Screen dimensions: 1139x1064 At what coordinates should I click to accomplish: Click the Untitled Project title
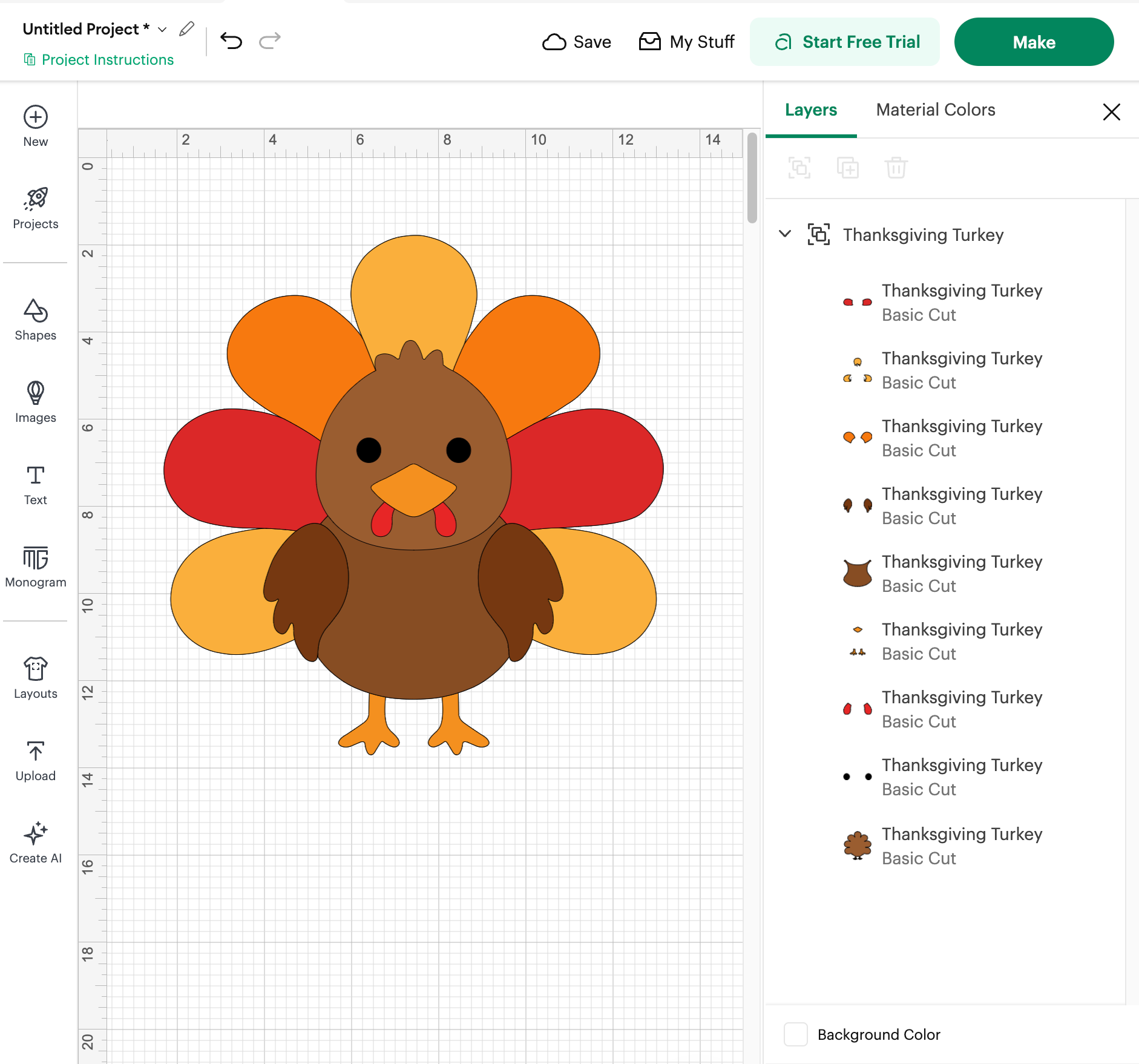(86, 29)
